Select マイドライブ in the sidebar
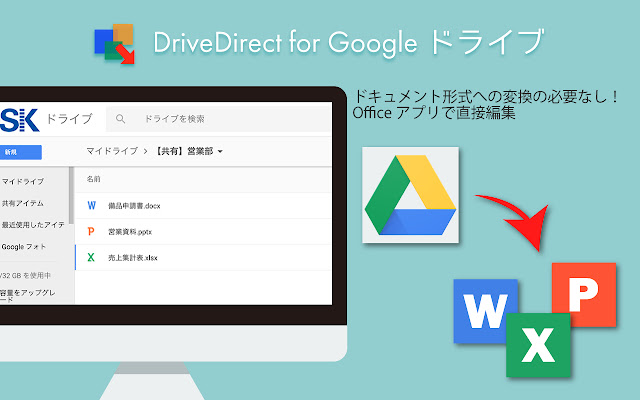The image size is (640, 400). [22, 181]
